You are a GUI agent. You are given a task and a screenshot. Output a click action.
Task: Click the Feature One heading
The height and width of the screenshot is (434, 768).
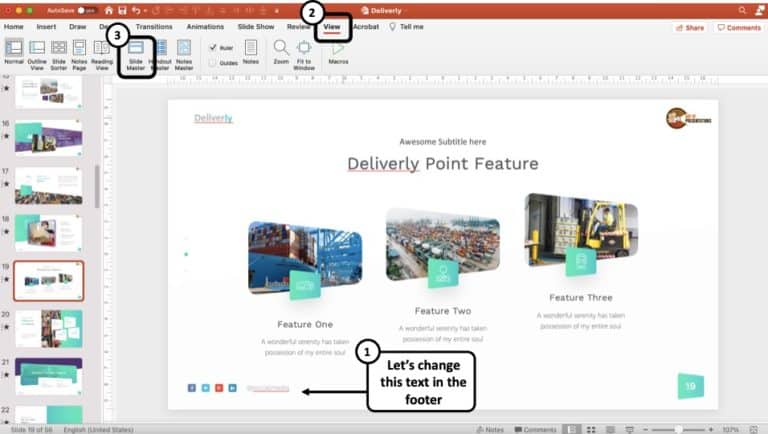point(305,324)
